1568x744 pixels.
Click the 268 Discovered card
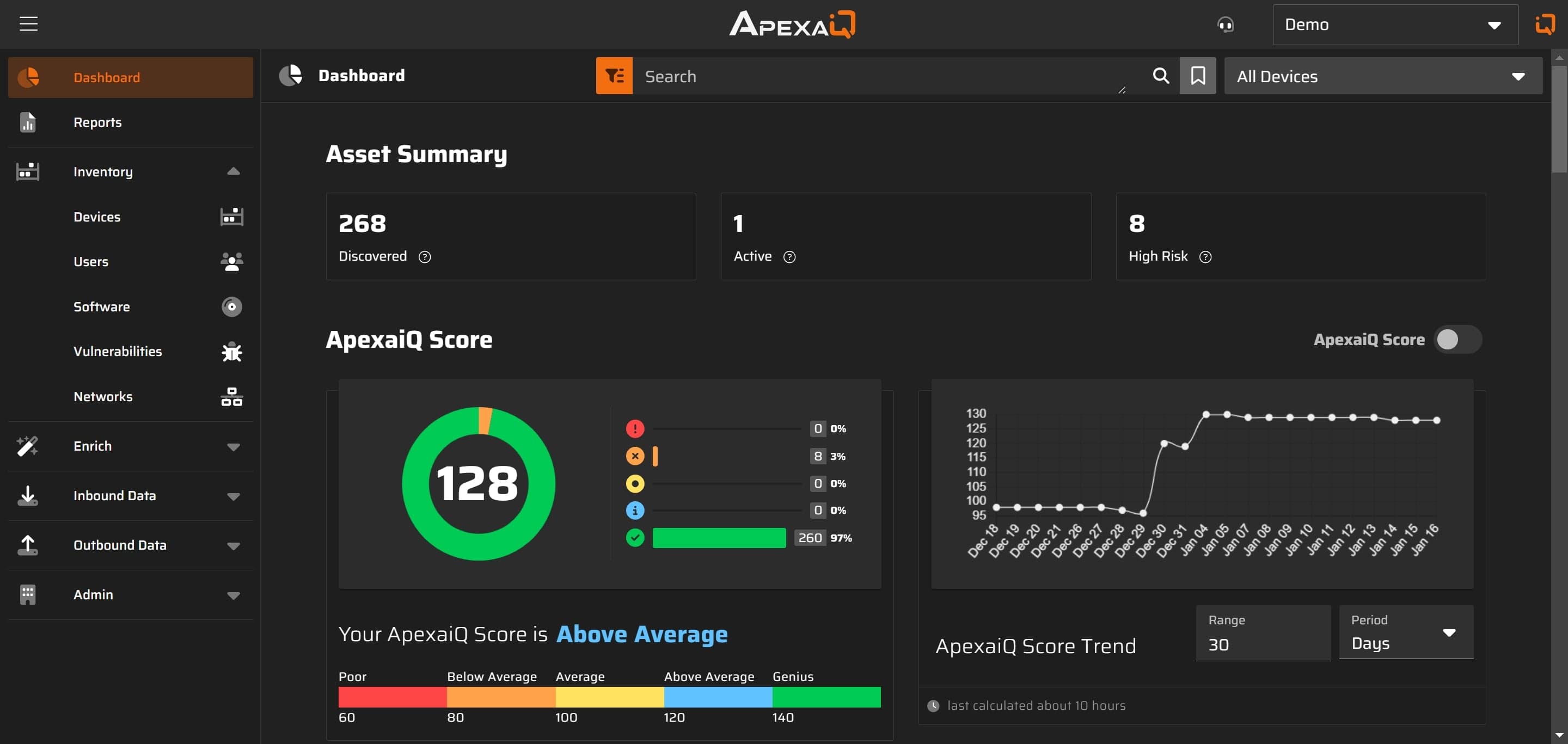(511, 237)
